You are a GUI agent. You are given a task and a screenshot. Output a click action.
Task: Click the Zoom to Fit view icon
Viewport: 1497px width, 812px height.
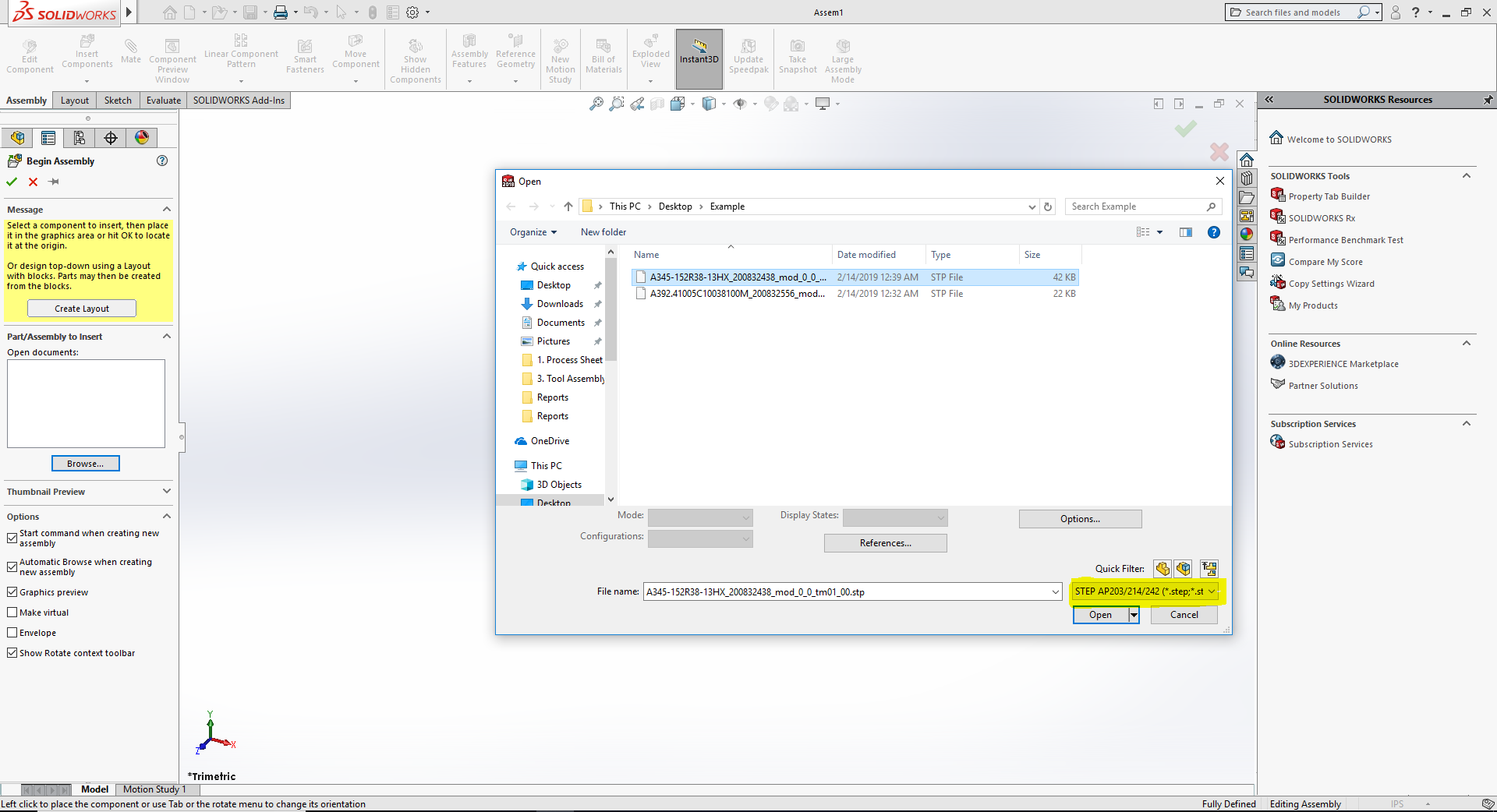[596, 104]
